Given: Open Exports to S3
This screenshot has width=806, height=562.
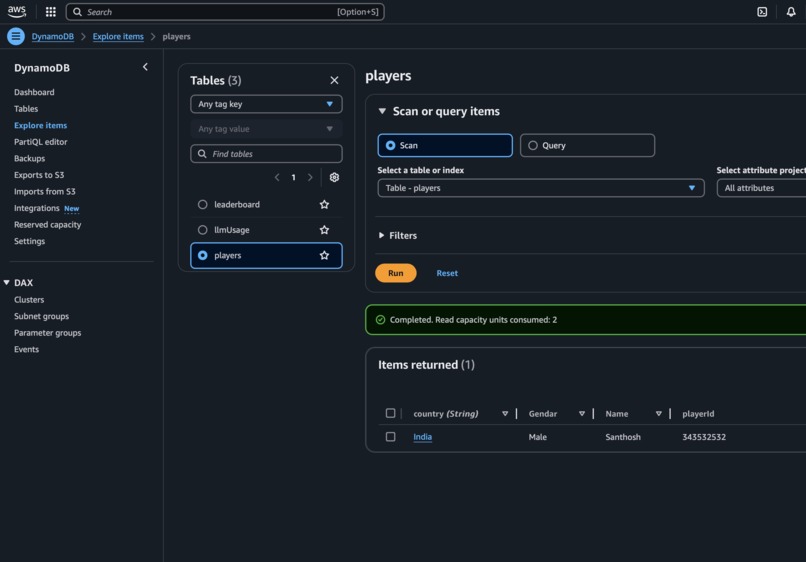Looking at the screenshot, I should 39,175.
